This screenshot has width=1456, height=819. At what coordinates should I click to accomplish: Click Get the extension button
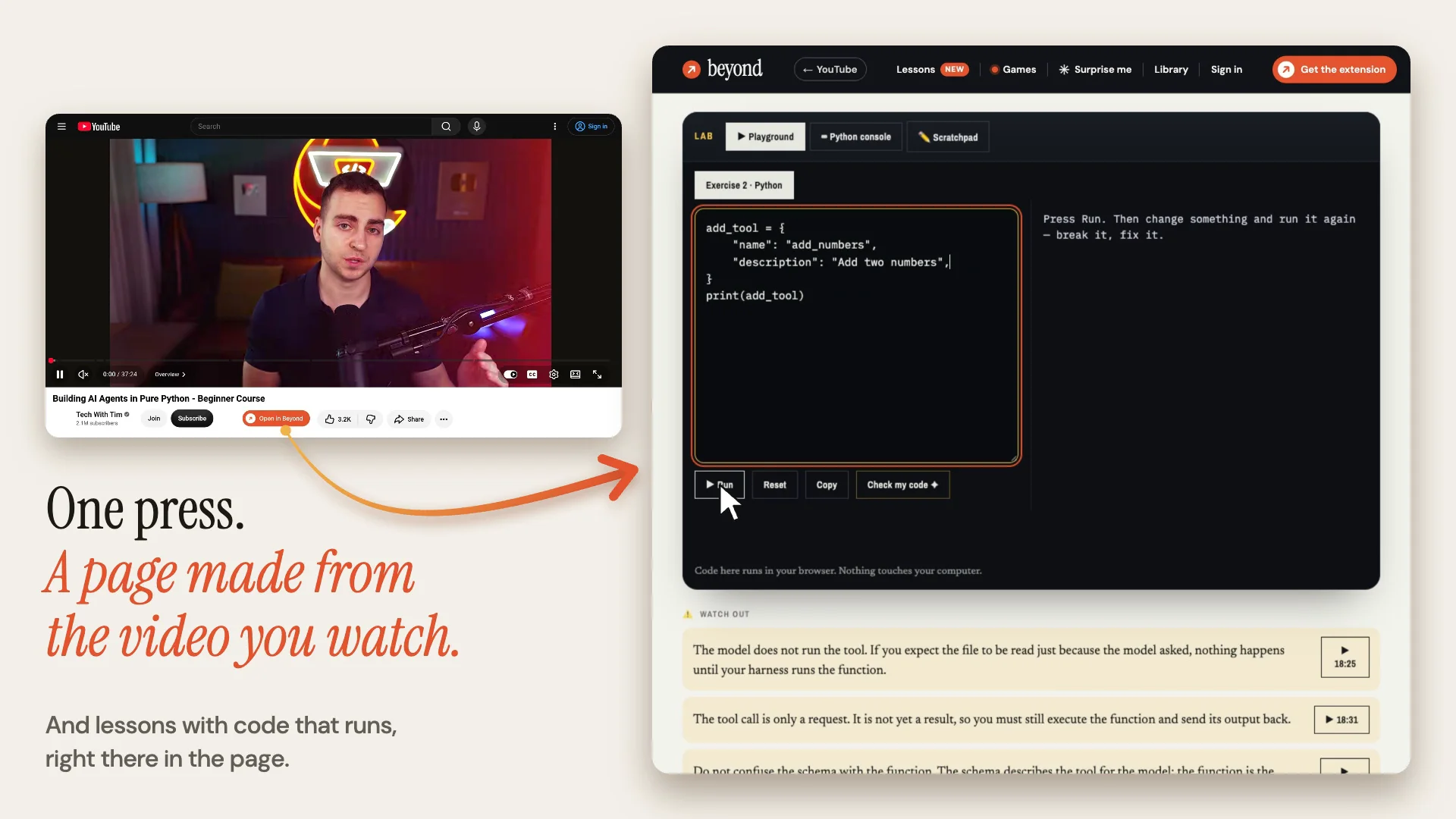click(x=1334, y=70)
